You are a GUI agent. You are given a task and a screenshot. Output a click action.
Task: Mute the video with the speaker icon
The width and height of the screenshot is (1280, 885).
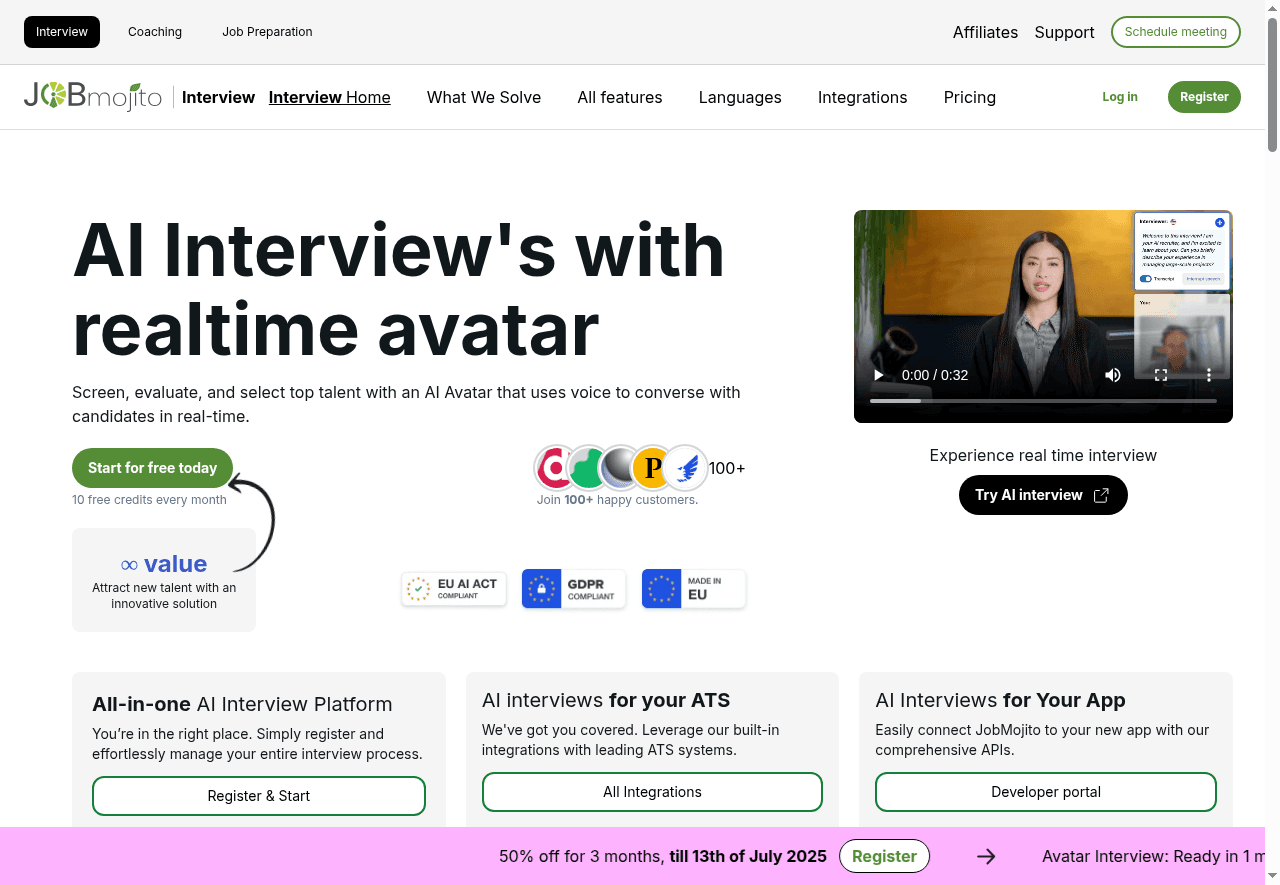point(1113,375)
